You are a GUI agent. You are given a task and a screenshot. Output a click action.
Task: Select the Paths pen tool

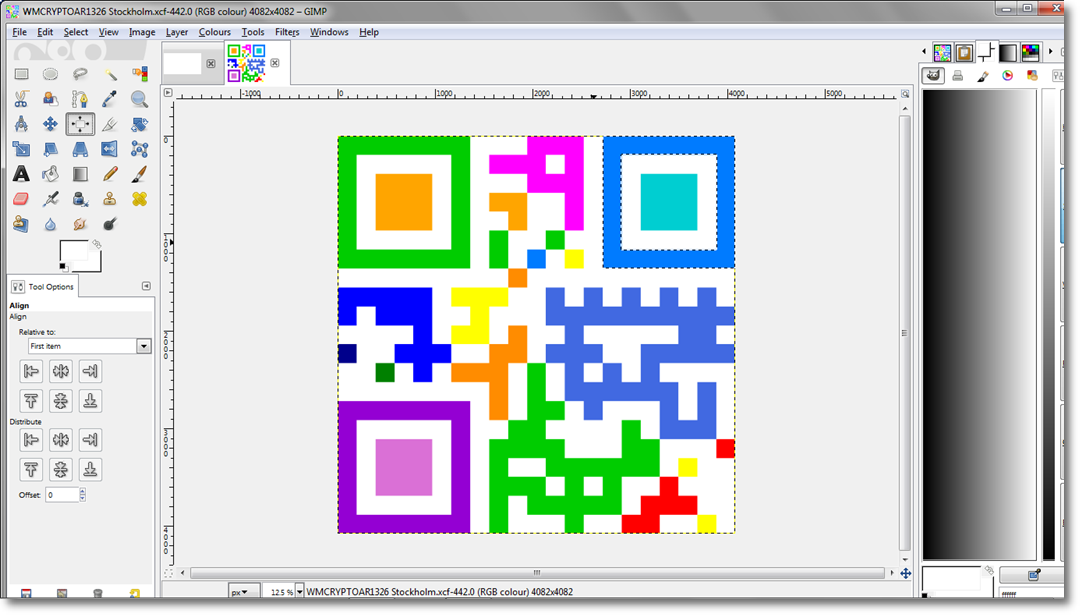[x=80, y=99]
